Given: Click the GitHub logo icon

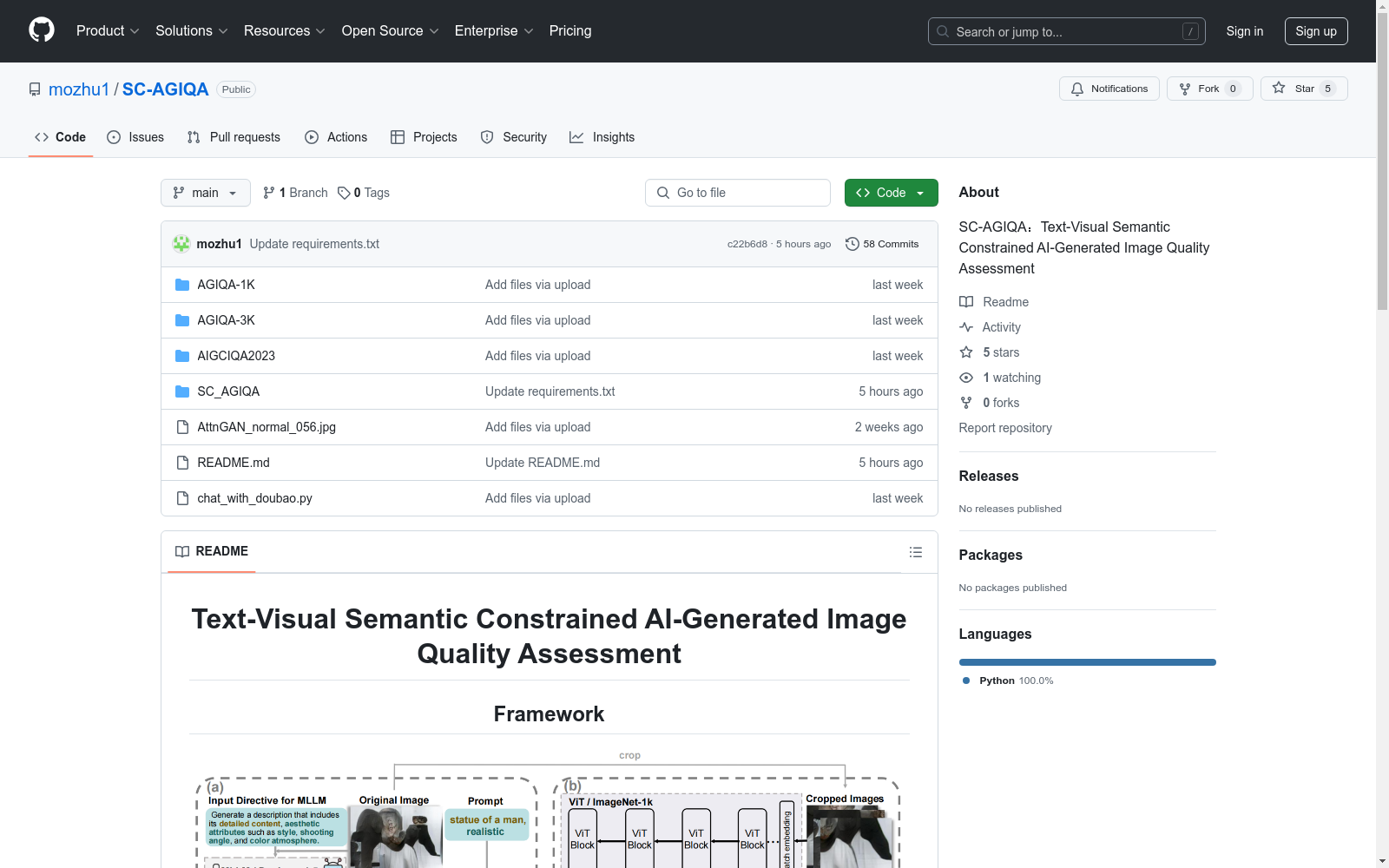Looking at the screenshot, I should 42,30.
